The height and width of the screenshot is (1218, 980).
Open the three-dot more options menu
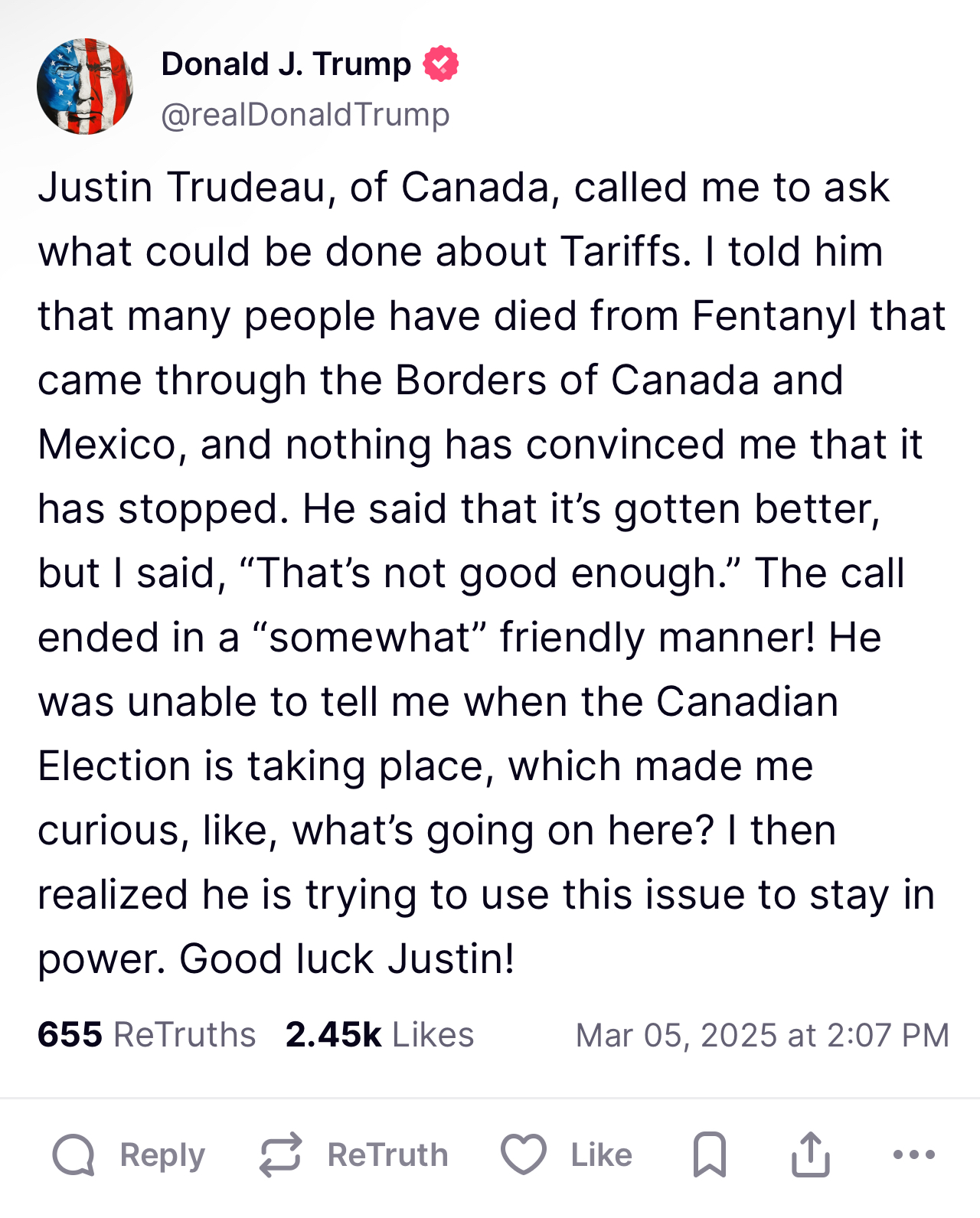click(914, 1154)
